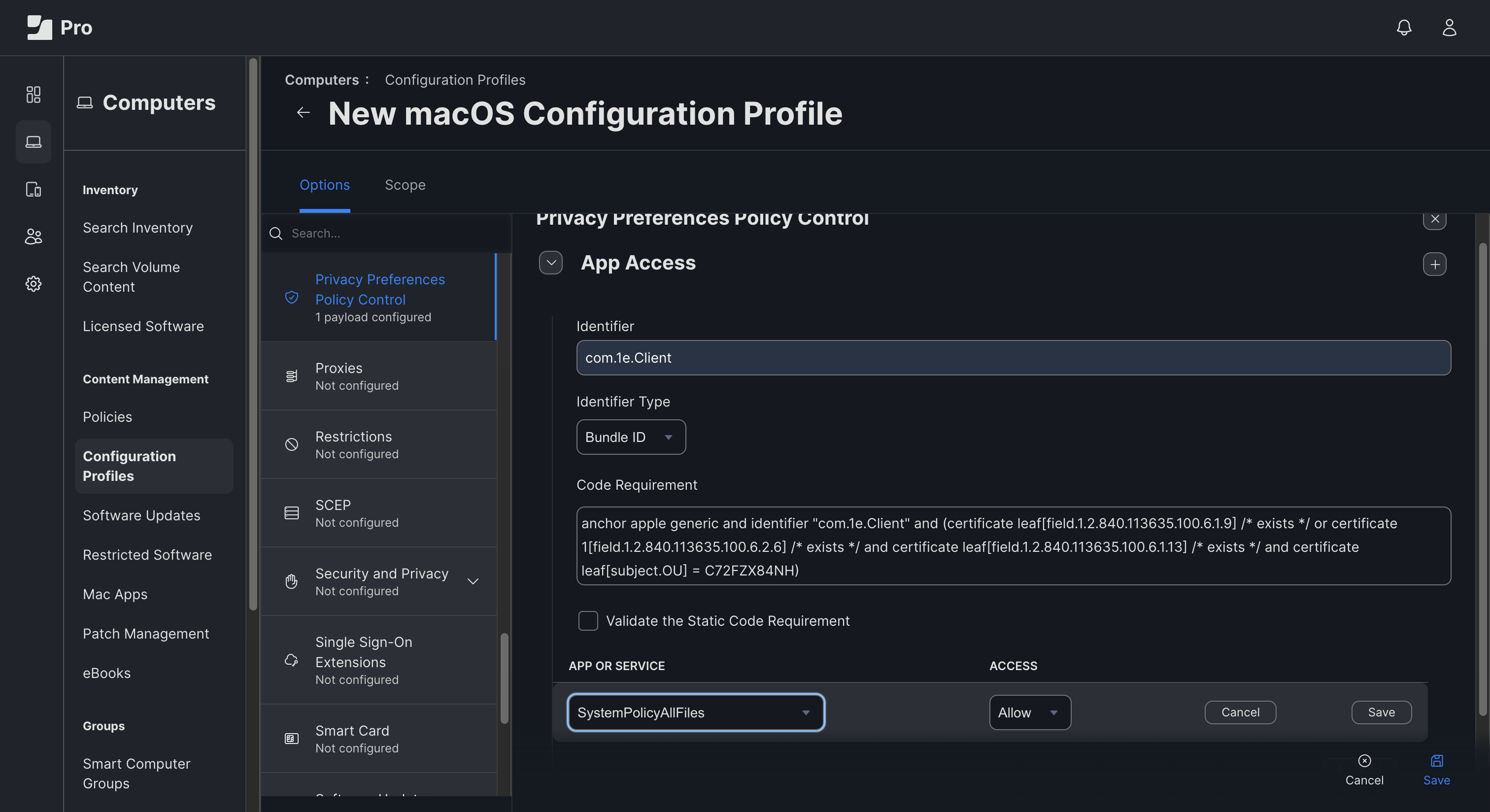
Task: Switch to the Scope tab
Action: tap(405, 185)
